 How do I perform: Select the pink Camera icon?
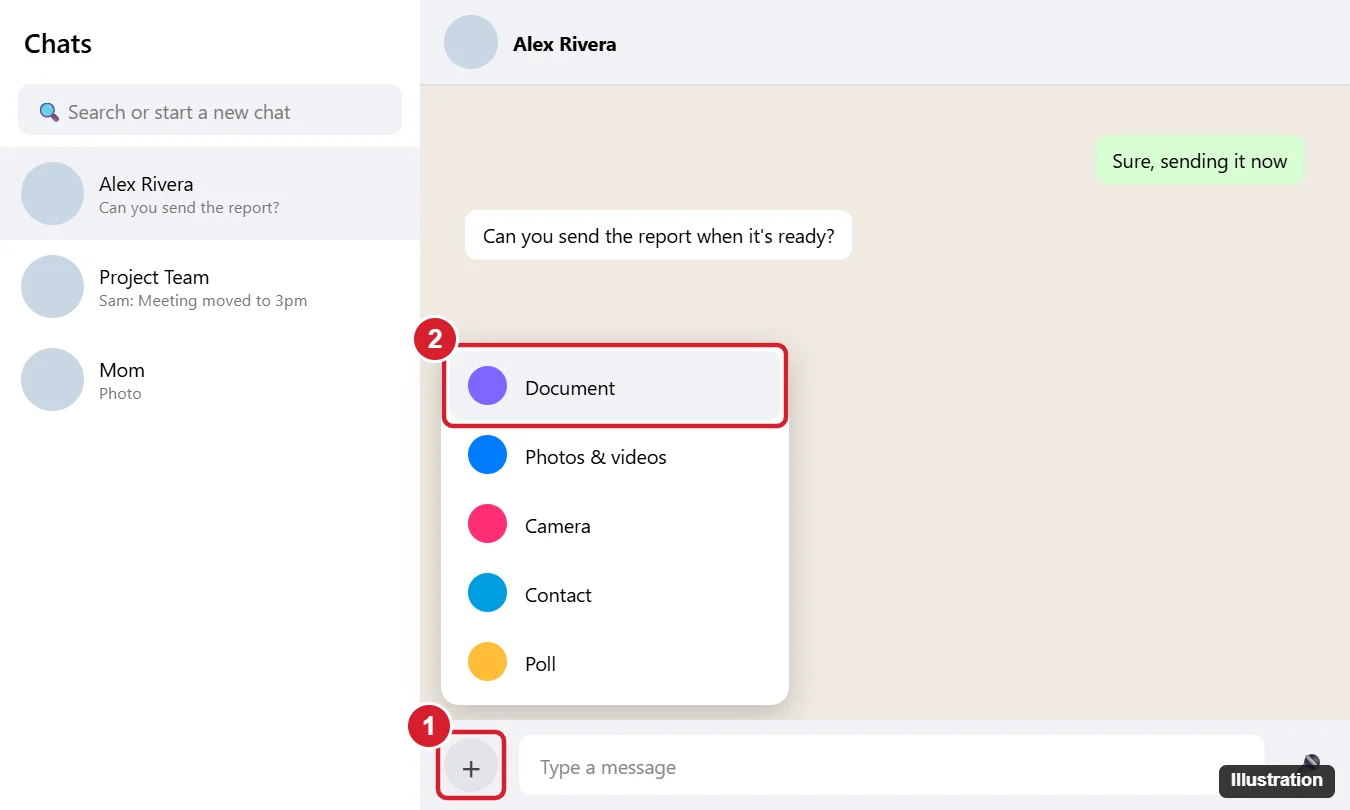pos(488,524)
